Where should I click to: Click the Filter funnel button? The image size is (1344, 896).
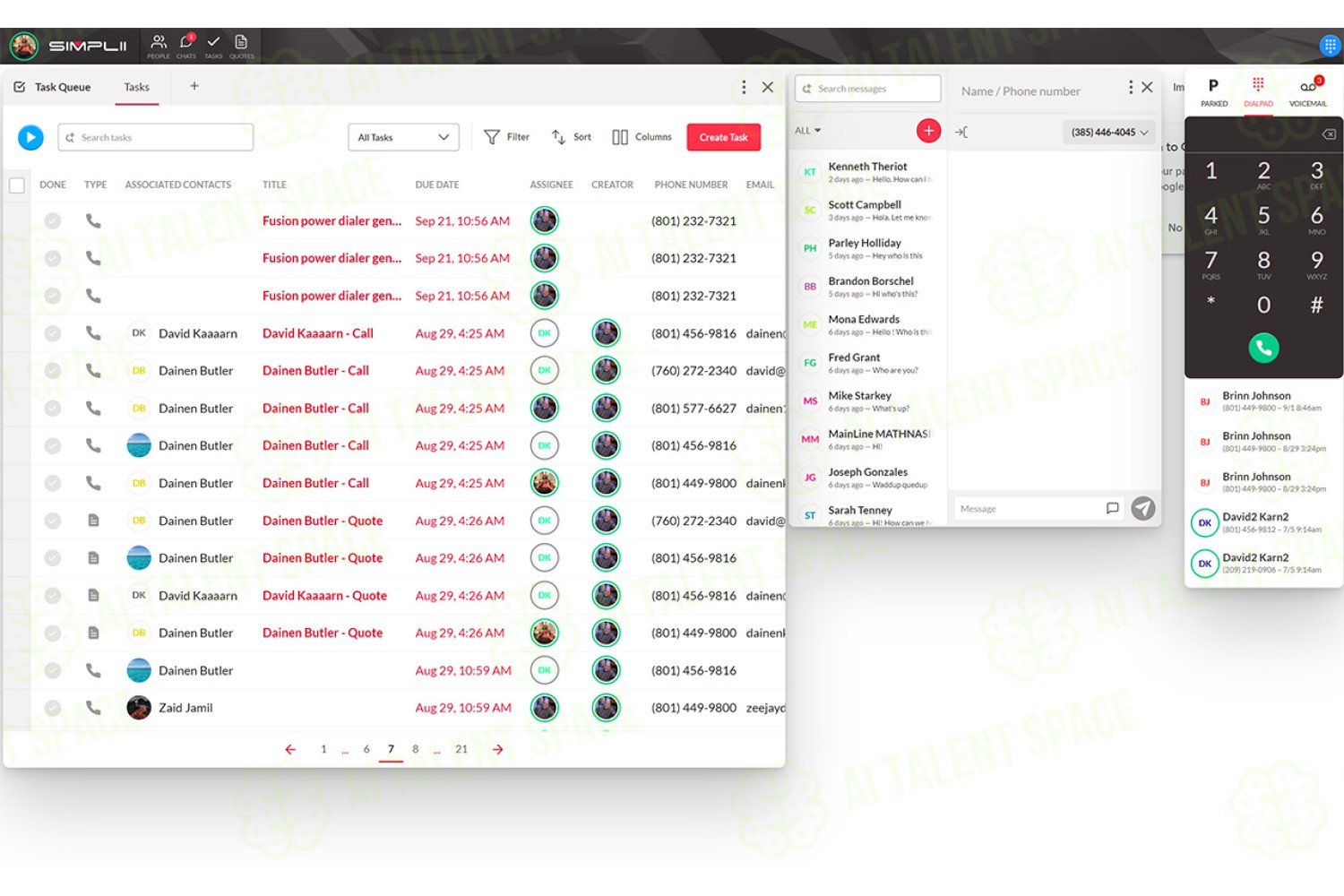point(507,137)
